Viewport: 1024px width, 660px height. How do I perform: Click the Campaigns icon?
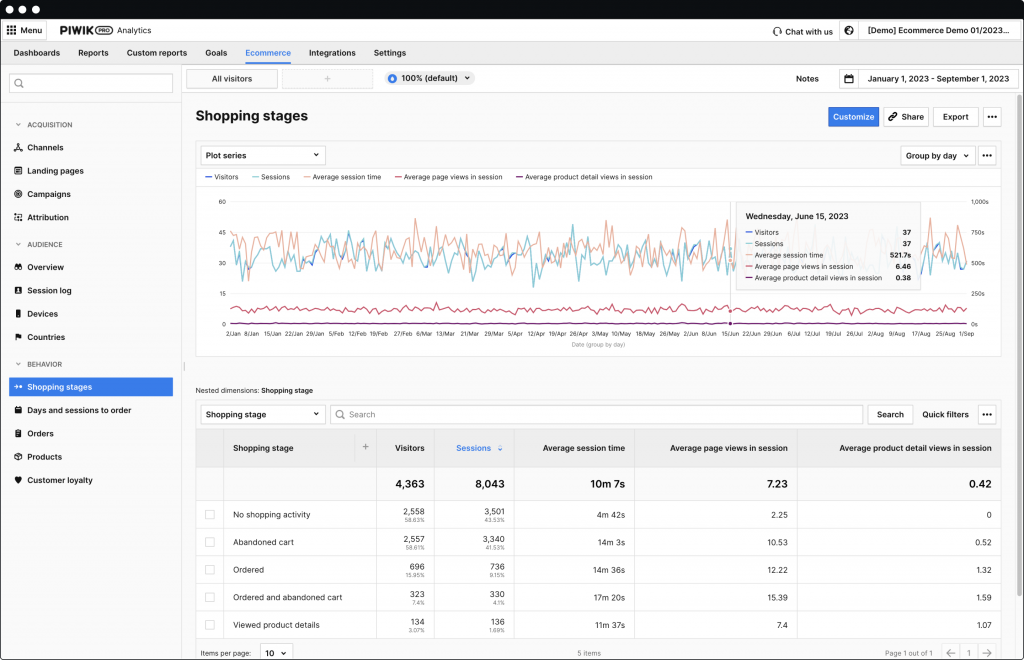[18, 194]
